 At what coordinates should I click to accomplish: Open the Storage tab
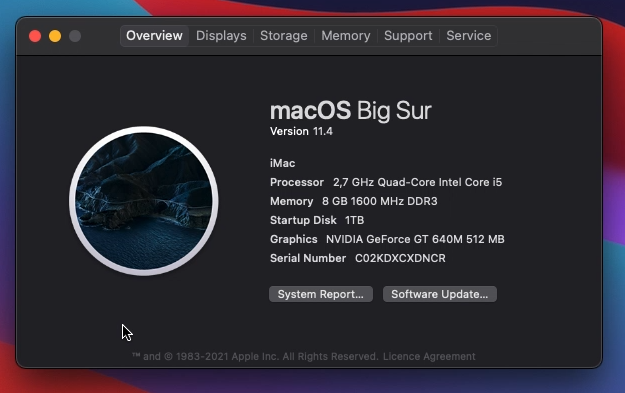[x=284, y=36]
